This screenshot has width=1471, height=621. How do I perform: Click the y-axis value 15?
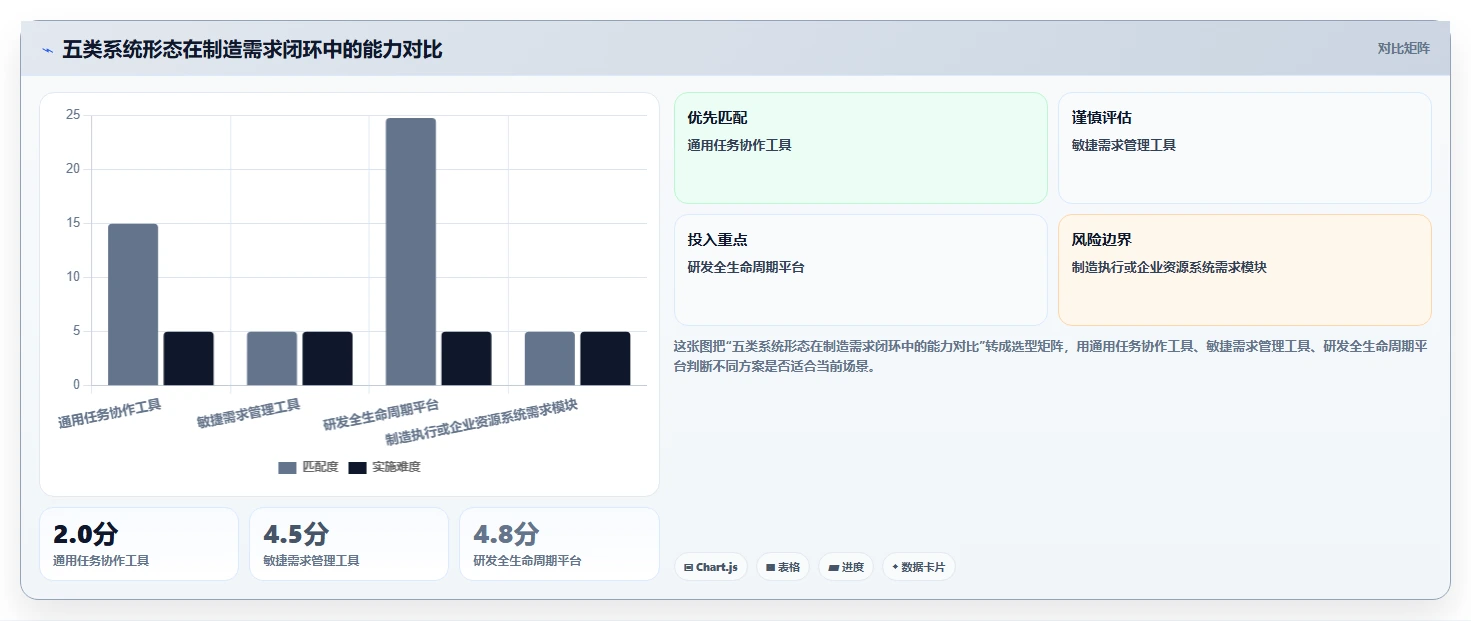(73, 223)
